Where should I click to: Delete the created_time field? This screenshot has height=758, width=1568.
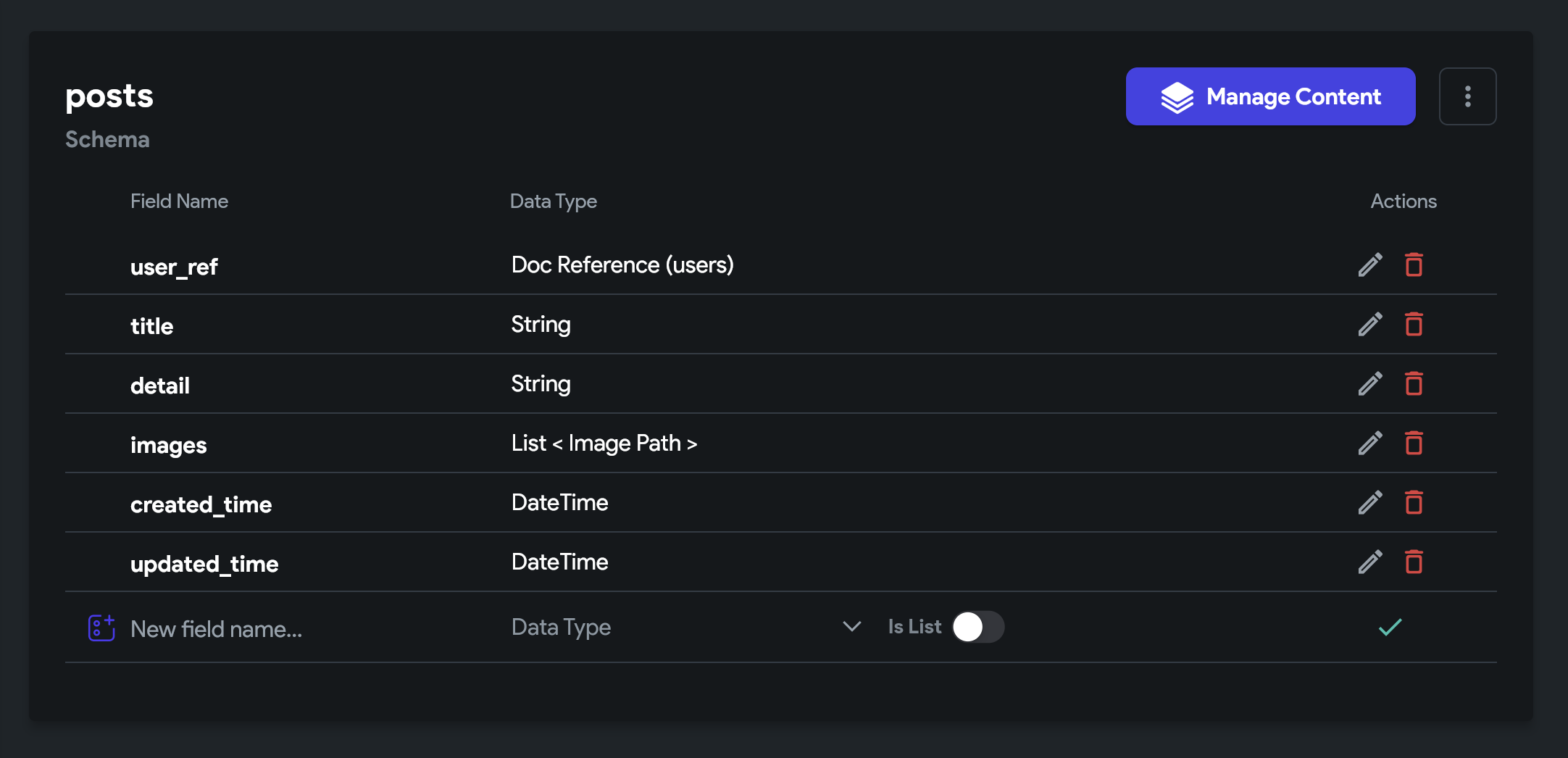coord(1414,503)
